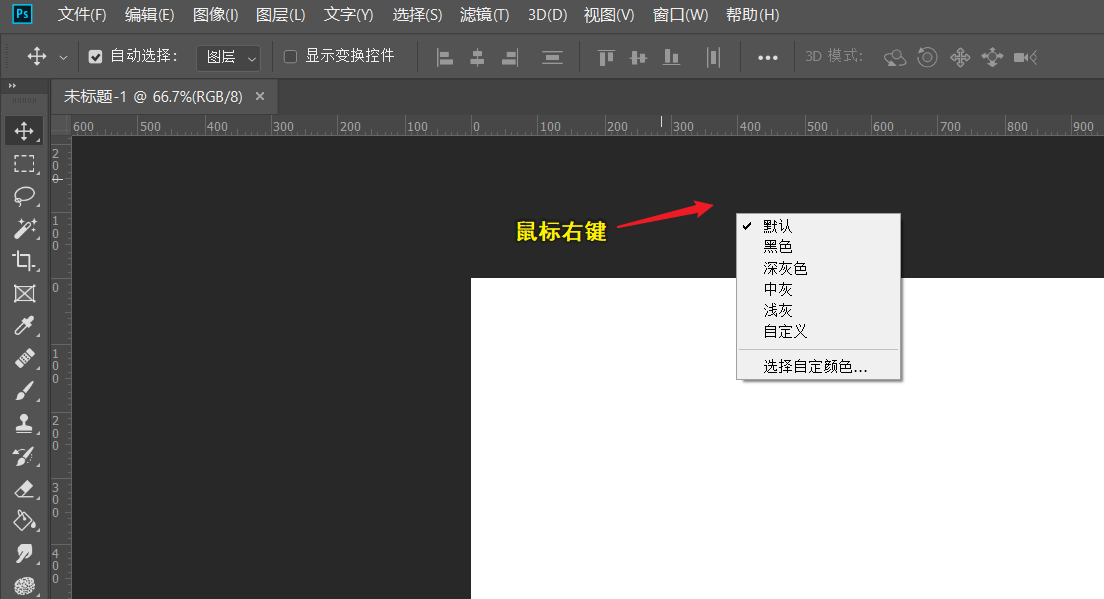Choose 黑色 from the context menu
The image size is (1104, 599).
[x=778, y=247]
